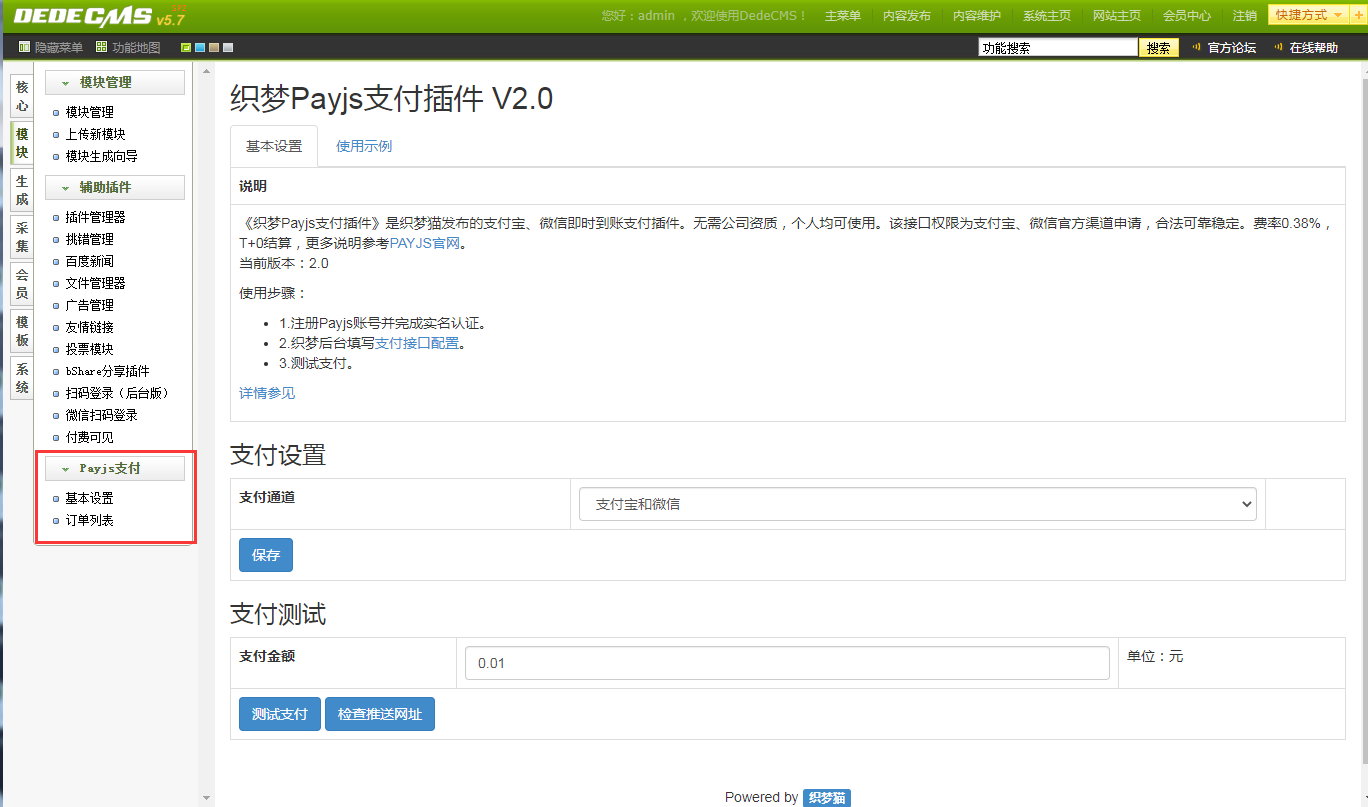
Task: Click the 检查推送网址 button
Action: (380, 714)
